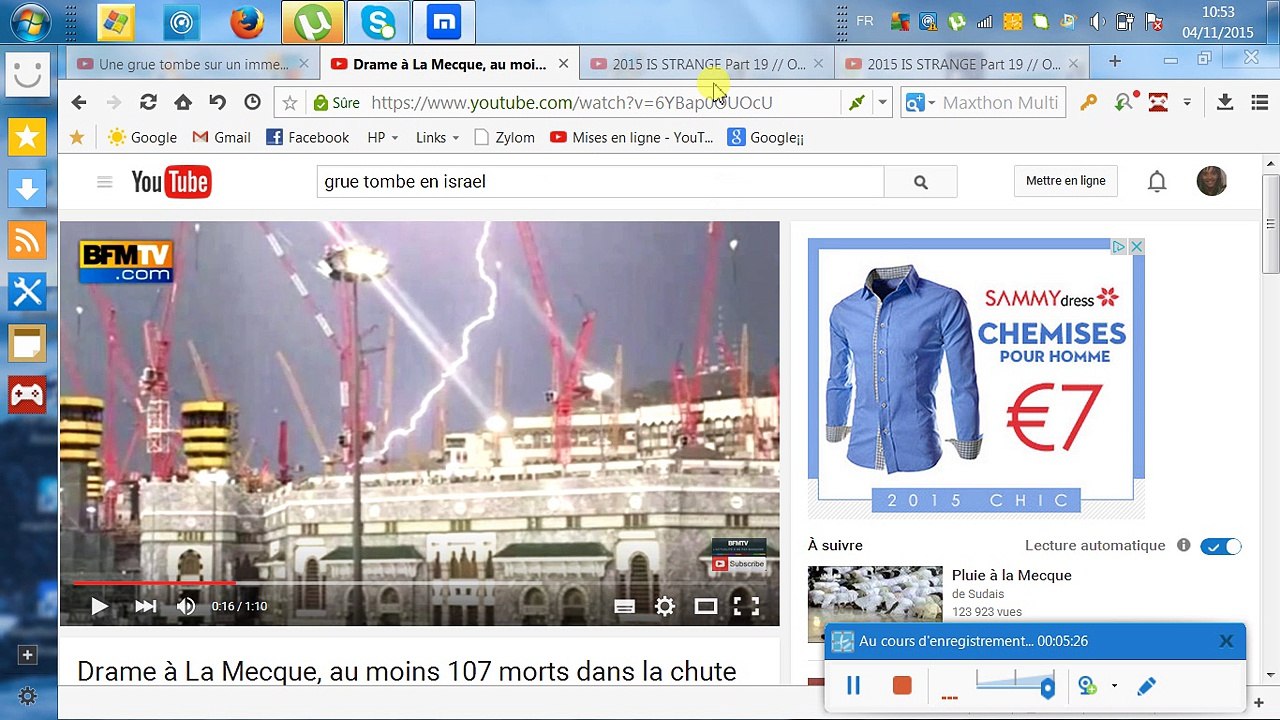
Task: Open the 'Mises en ligne - YouT...' bookmark
Action: (632, 137)
